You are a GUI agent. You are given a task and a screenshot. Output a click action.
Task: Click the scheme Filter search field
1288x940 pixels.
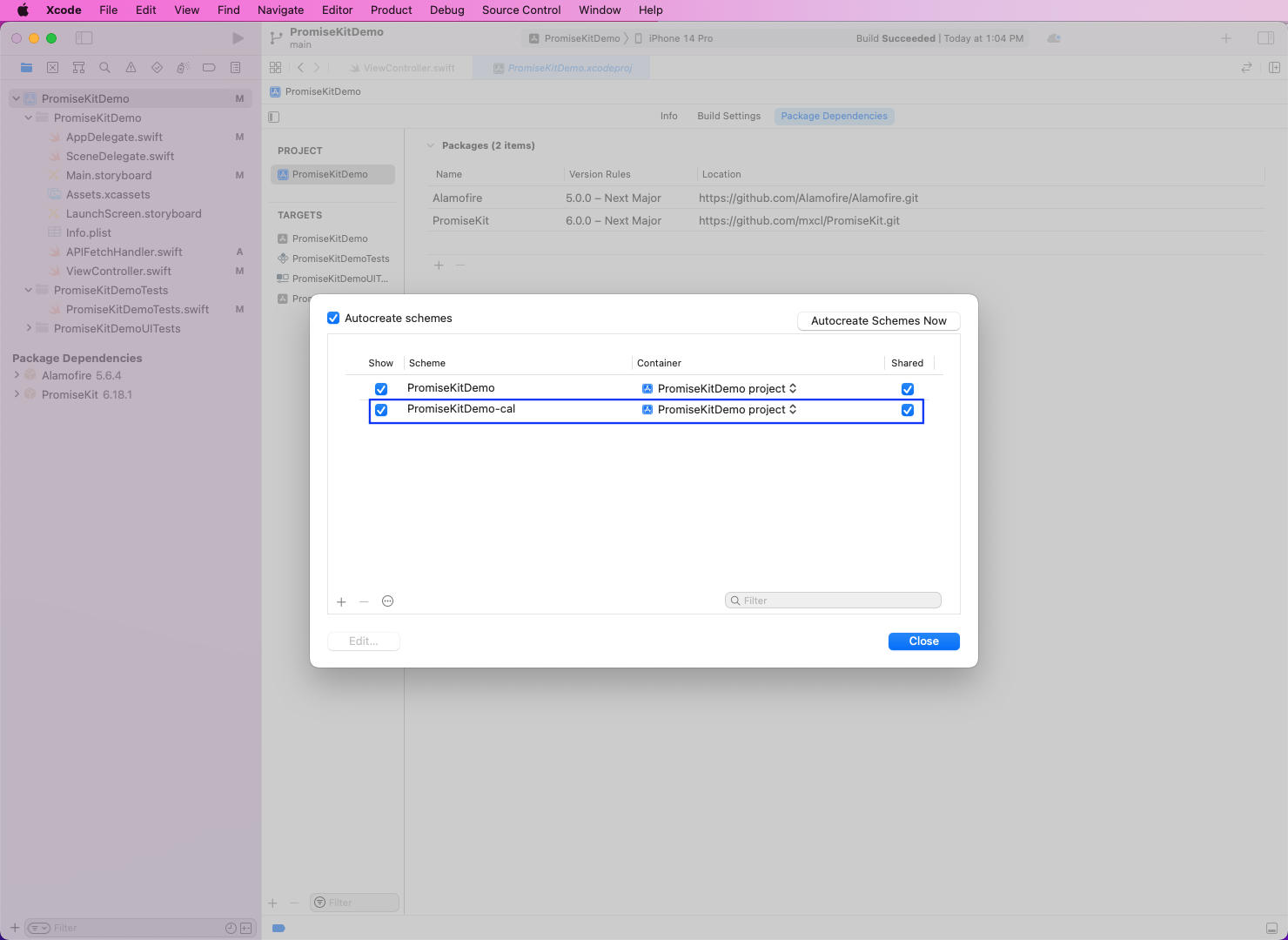click(x=833, y=601)
